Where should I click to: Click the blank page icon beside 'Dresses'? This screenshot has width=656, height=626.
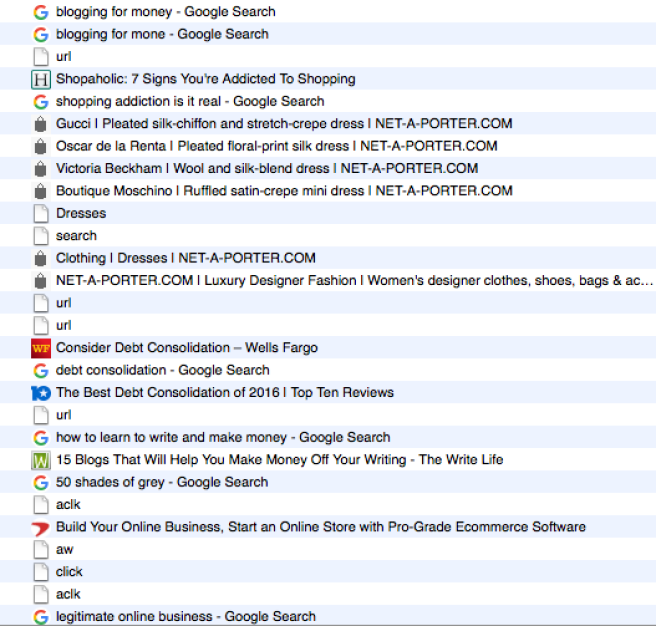click(40, 213)
